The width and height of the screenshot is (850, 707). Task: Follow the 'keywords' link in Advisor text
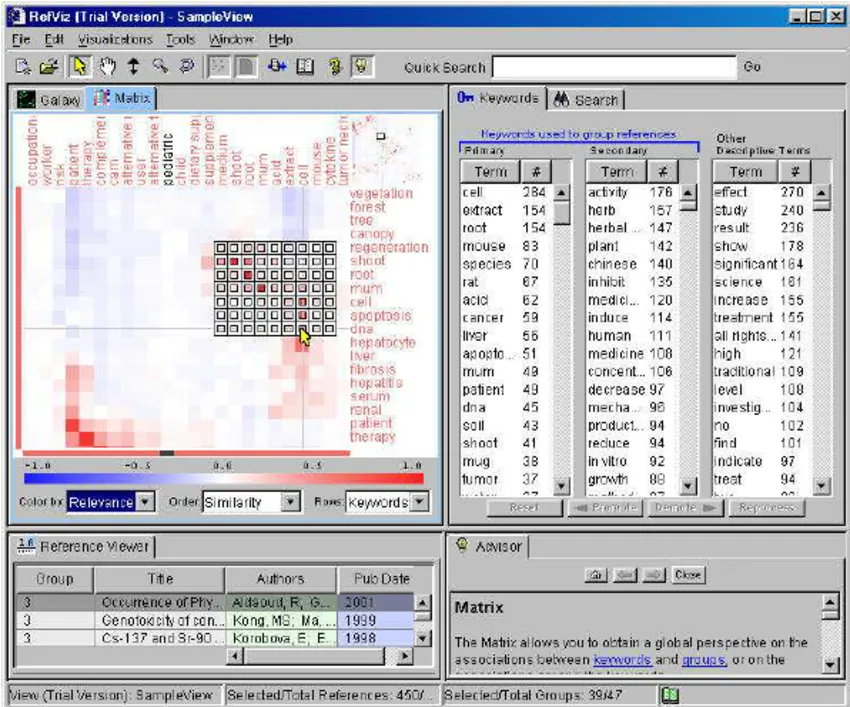click(x=622, y=660)
